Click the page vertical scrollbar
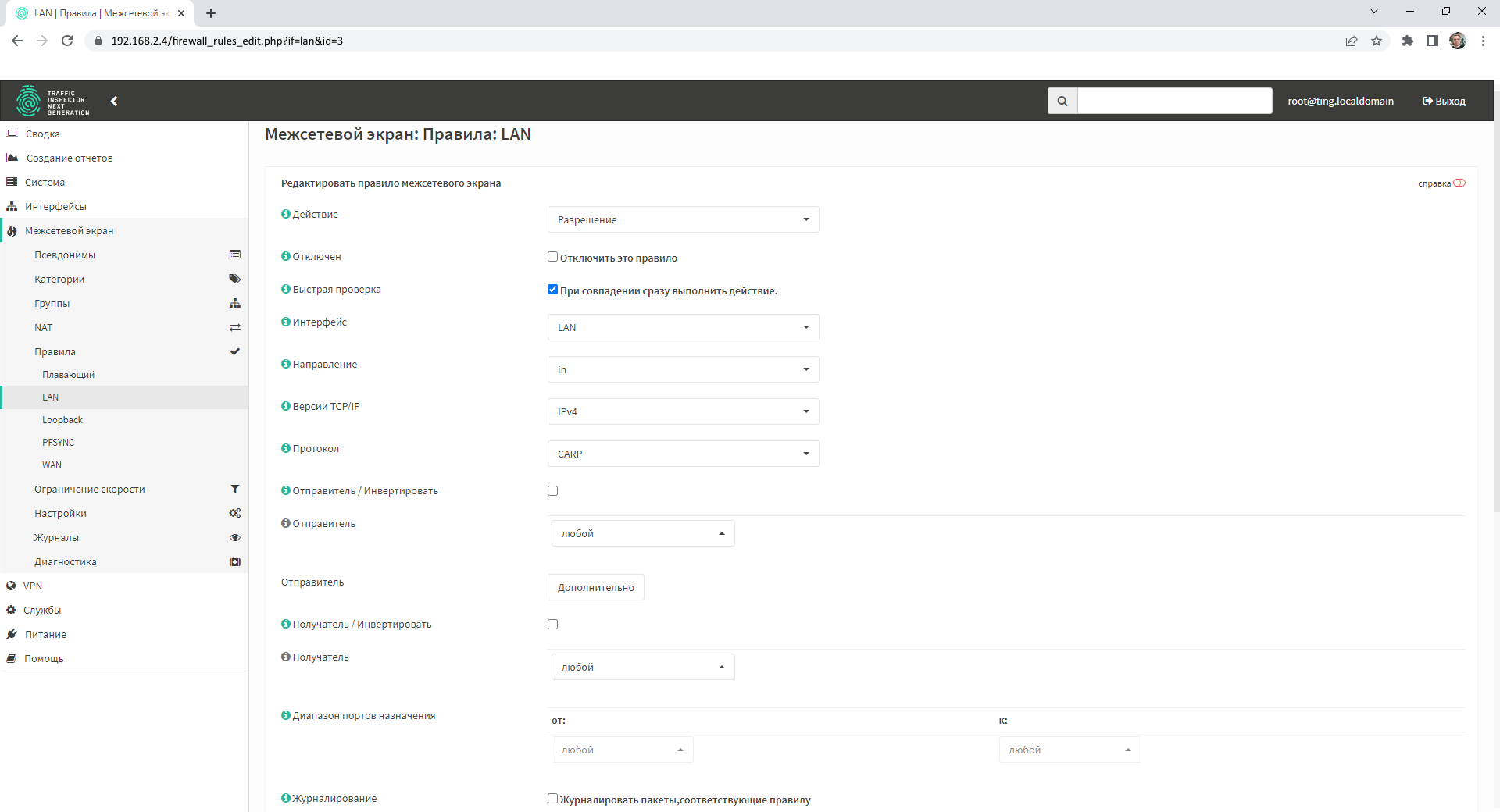 click(1496, 312)
